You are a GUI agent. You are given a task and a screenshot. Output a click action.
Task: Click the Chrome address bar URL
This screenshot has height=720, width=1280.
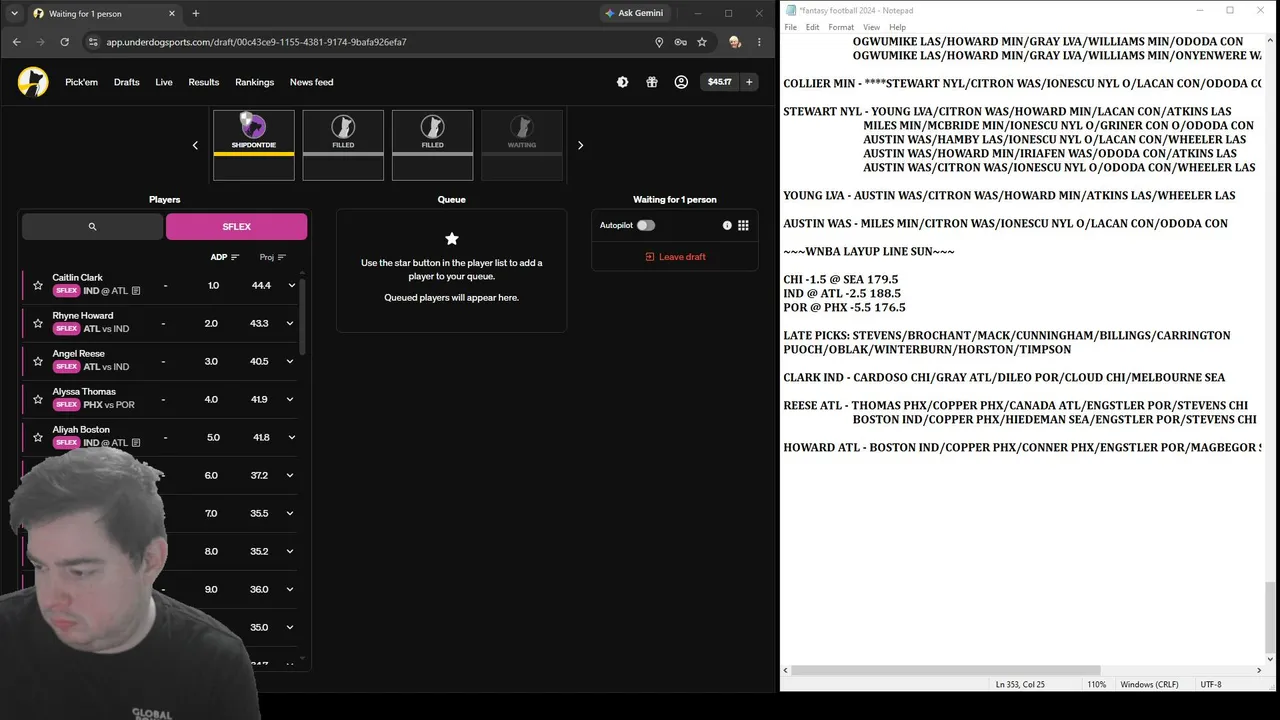click(256, 42)
